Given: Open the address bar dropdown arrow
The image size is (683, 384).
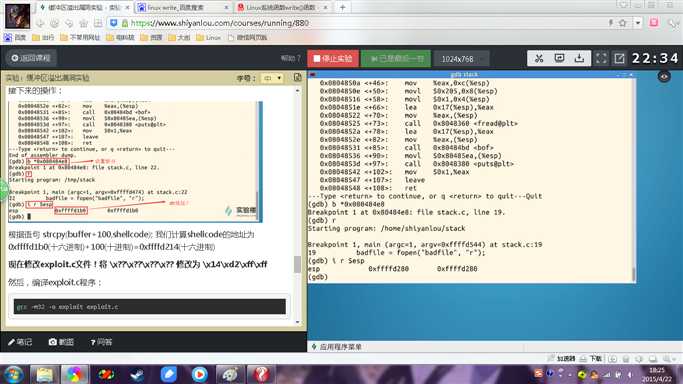Looking at the screenshot, I should (638, 23).
